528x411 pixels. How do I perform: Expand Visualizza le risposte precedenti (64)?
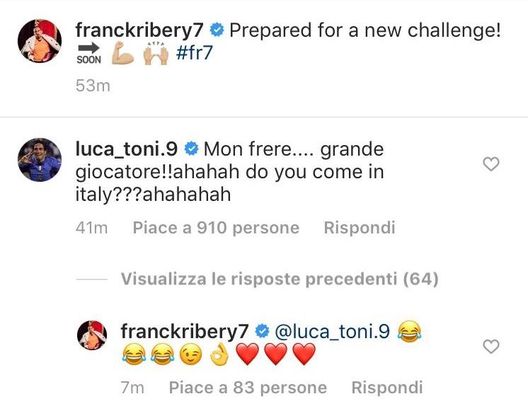pos(279,279)
